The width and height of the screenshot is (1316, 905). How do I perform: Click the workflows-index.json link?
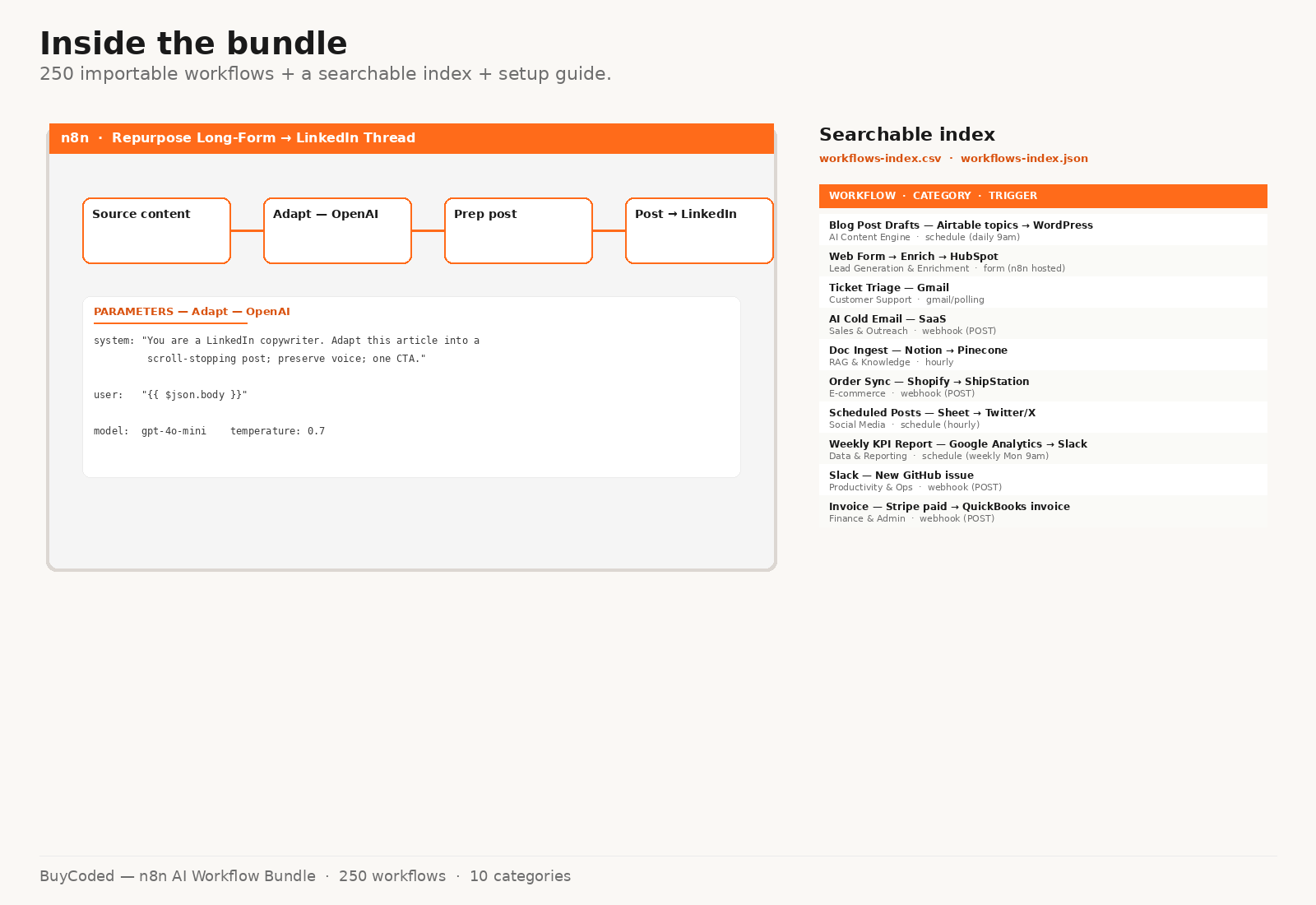[1024, 159]
